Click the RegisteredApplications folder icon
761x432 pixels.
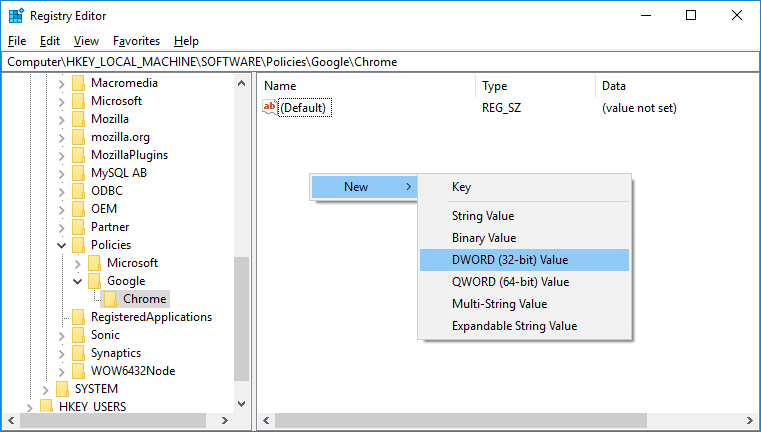79,317
